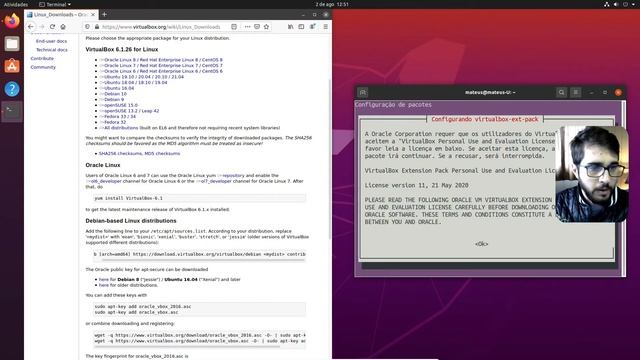Viewport: 640px width, 360px height.
Task: Open Files from the Ubuntu dock
Action: [x=12, y=43]
